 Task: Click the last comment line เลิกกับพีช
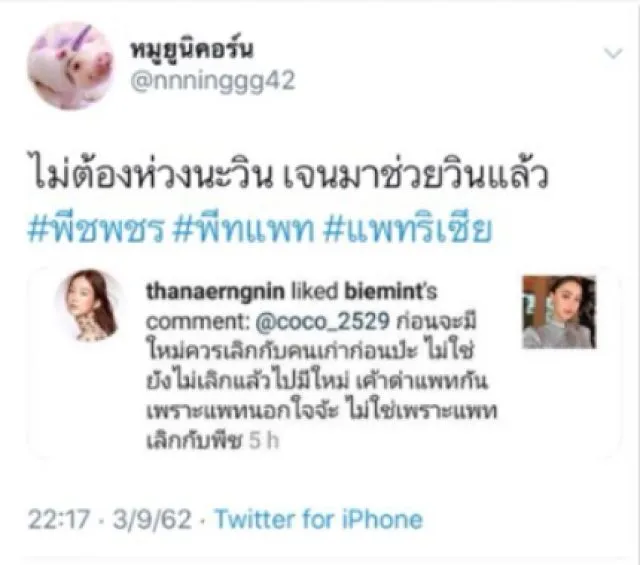(x=194, y=441)
